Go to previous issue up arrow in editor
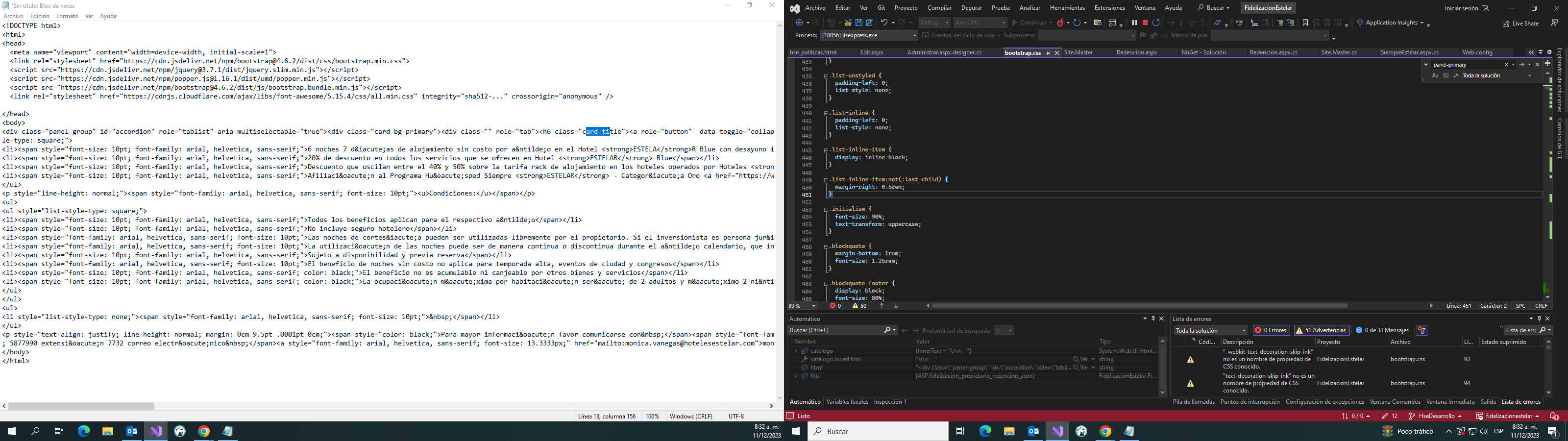The width and height of the screenshot is (1568, 441). pos(882,306)
